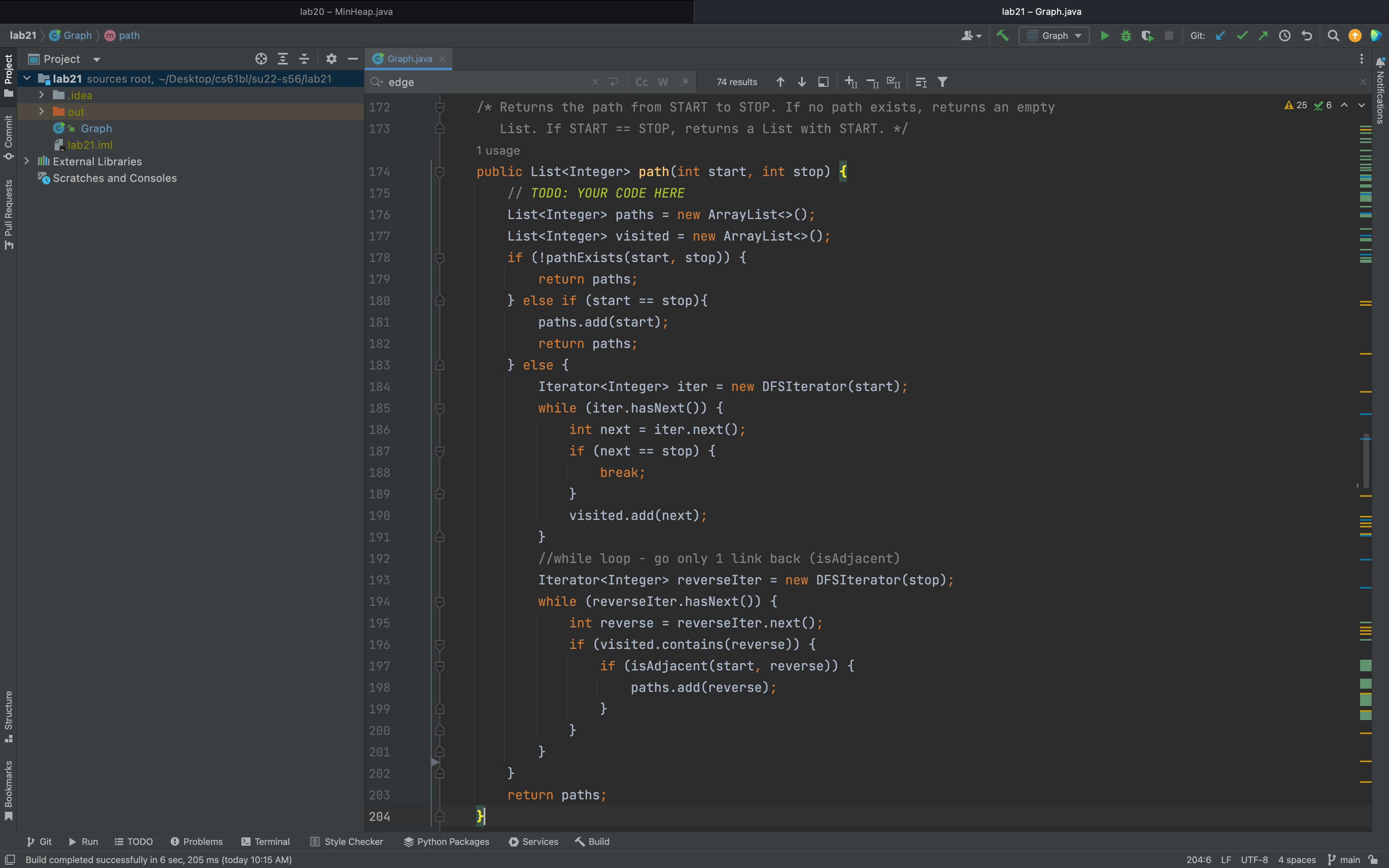Click Git update project arrow
Viewport: 1389px width, 868px height.
(1220, 36)
